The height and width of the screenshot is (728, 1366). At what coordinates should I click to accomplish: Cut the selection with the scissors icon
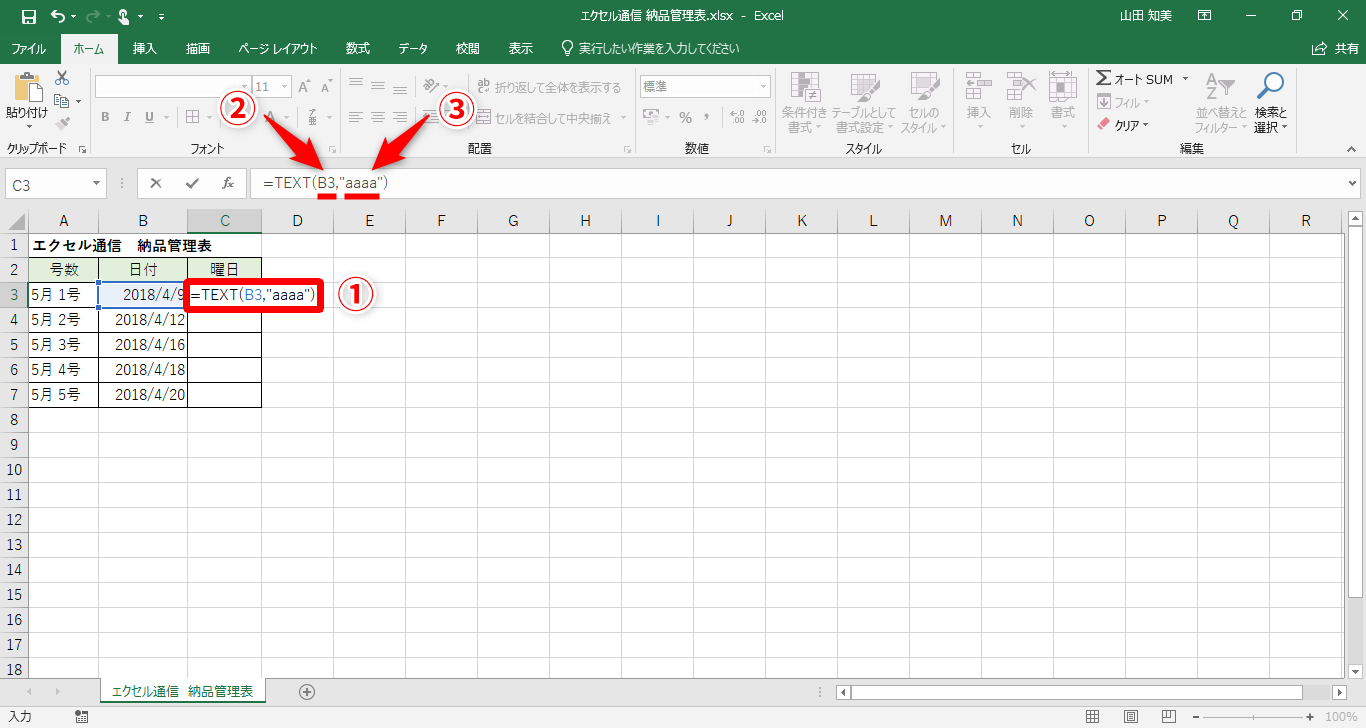click(x=62, y=78)
